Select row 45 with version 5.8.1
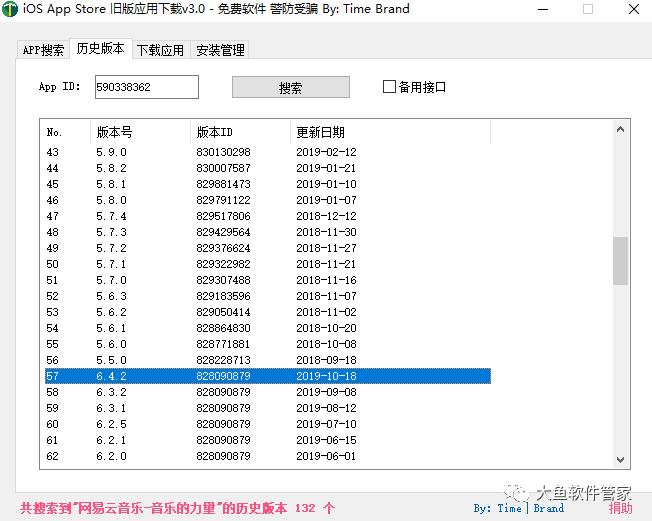652x521 pixels. (x=268, y=184)
